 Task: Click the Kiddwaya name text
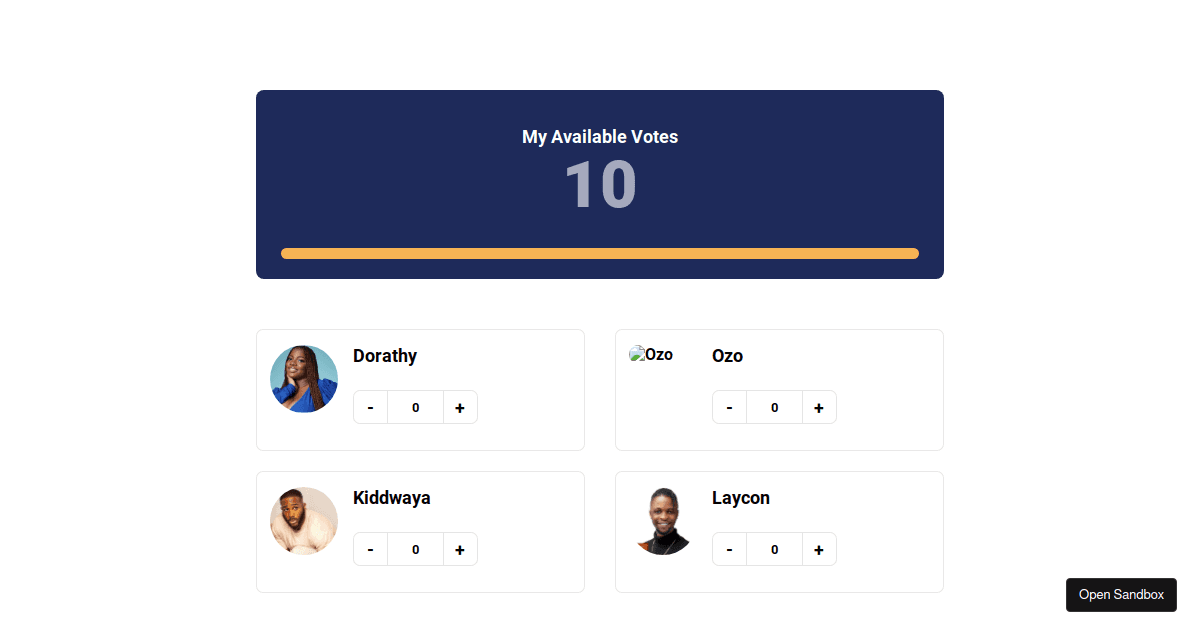coord(392,497)
